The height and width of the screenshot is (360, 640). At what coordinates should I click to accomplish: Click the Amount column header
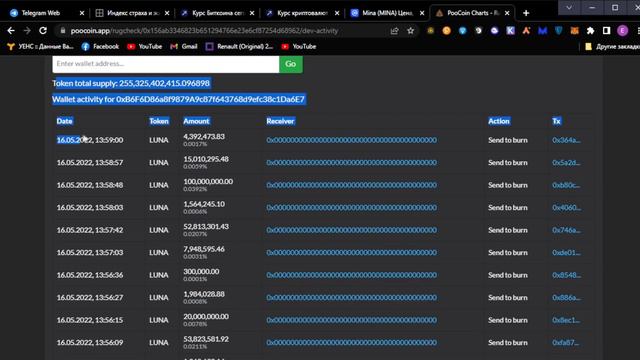pos(196,121)
